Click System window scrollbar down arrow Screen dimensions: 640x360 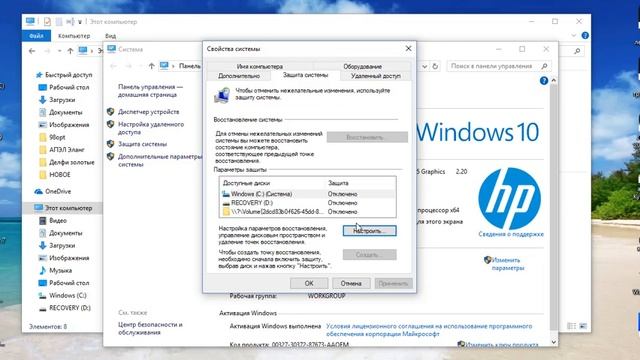[x=554, y=342]
